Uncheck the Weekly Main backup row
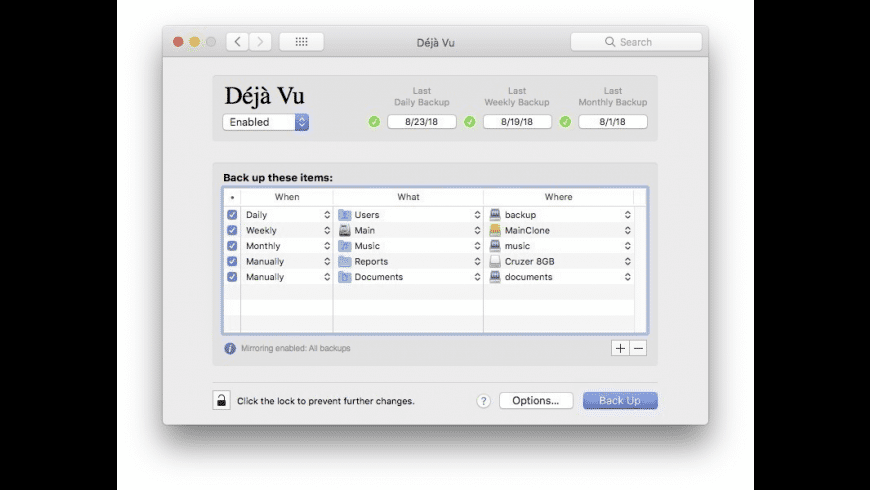This screenshot has width=870, height=490. pos(232,230)
